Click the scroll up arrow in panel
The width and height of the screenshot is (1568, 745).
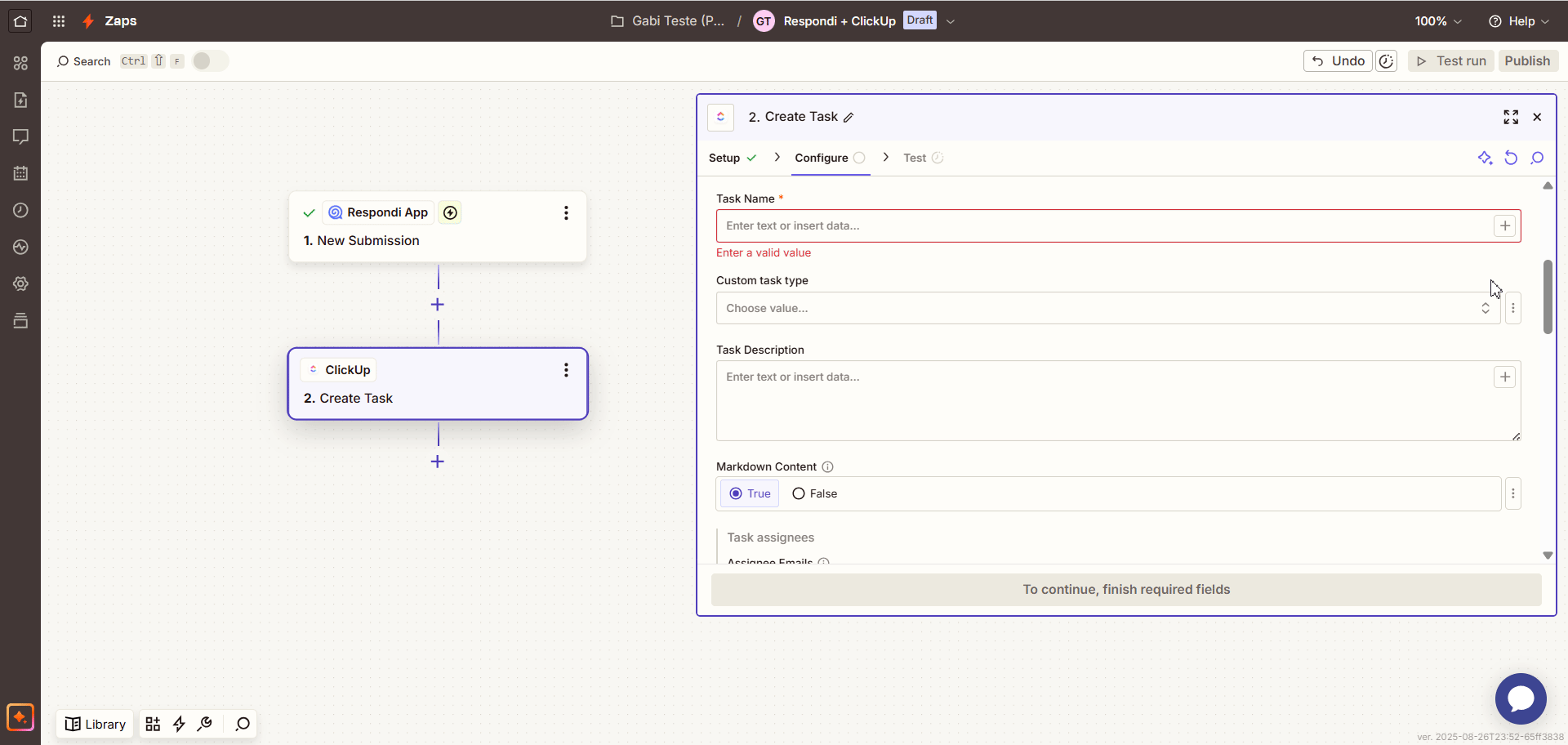1548,186
